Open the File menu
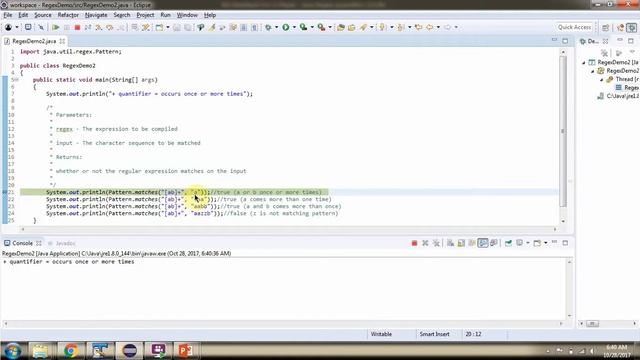 point(8,15)
